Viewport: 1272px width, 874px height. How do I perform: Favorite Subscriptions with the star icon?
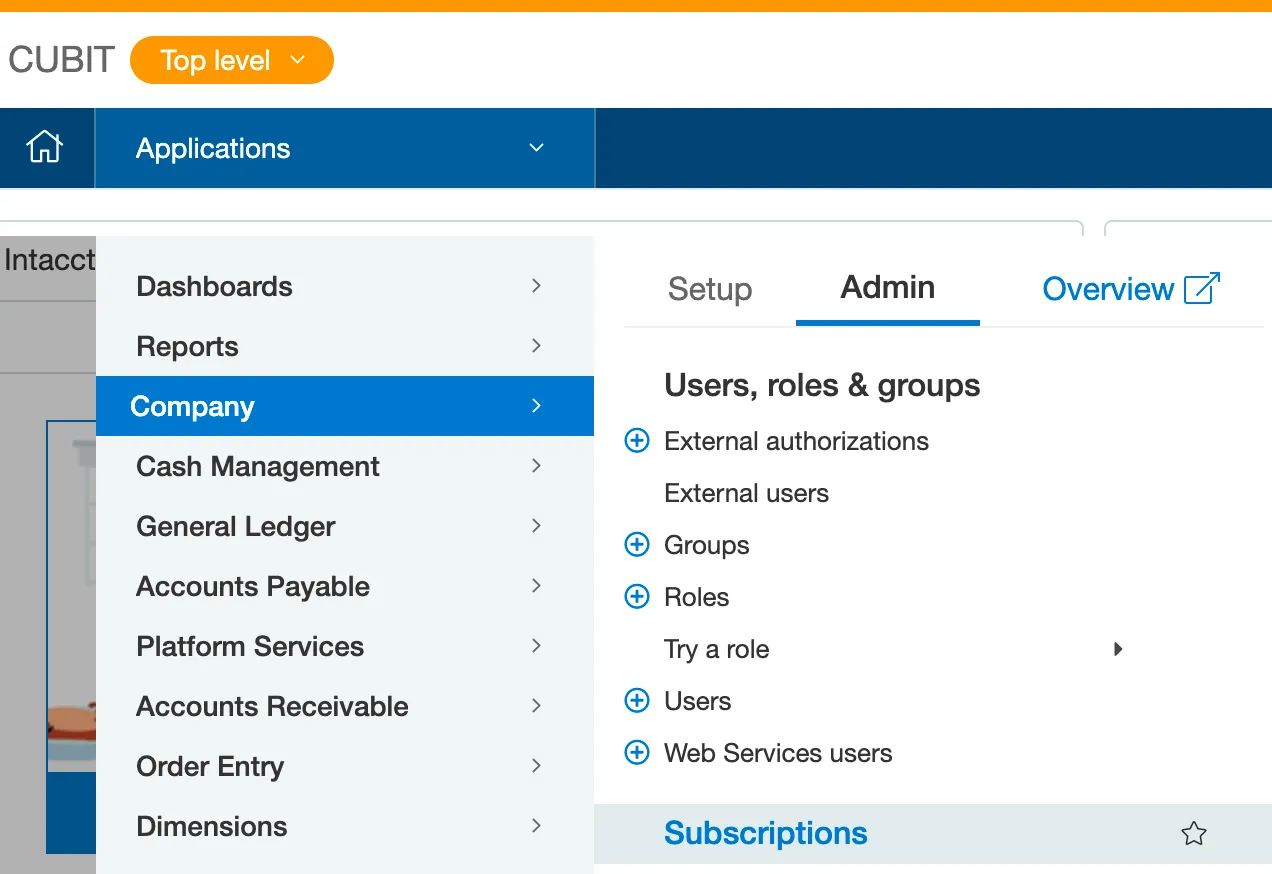click(1194, 834)
